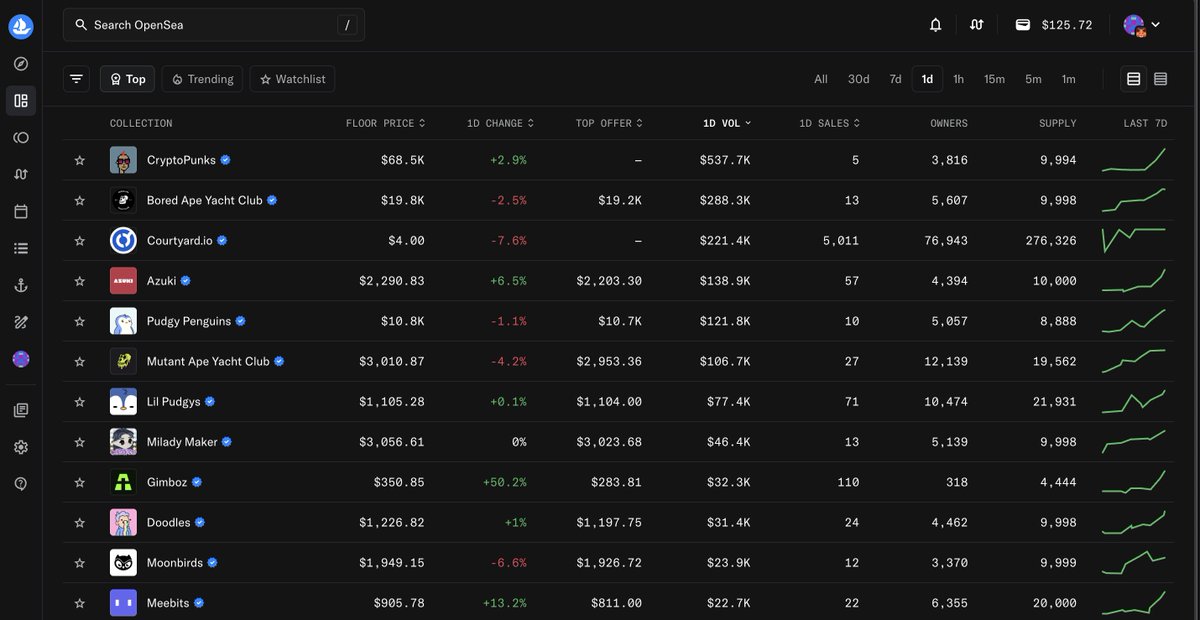Set time range to 1m
This screenshot has height=620, width=1200.
tap(1068, 79)
